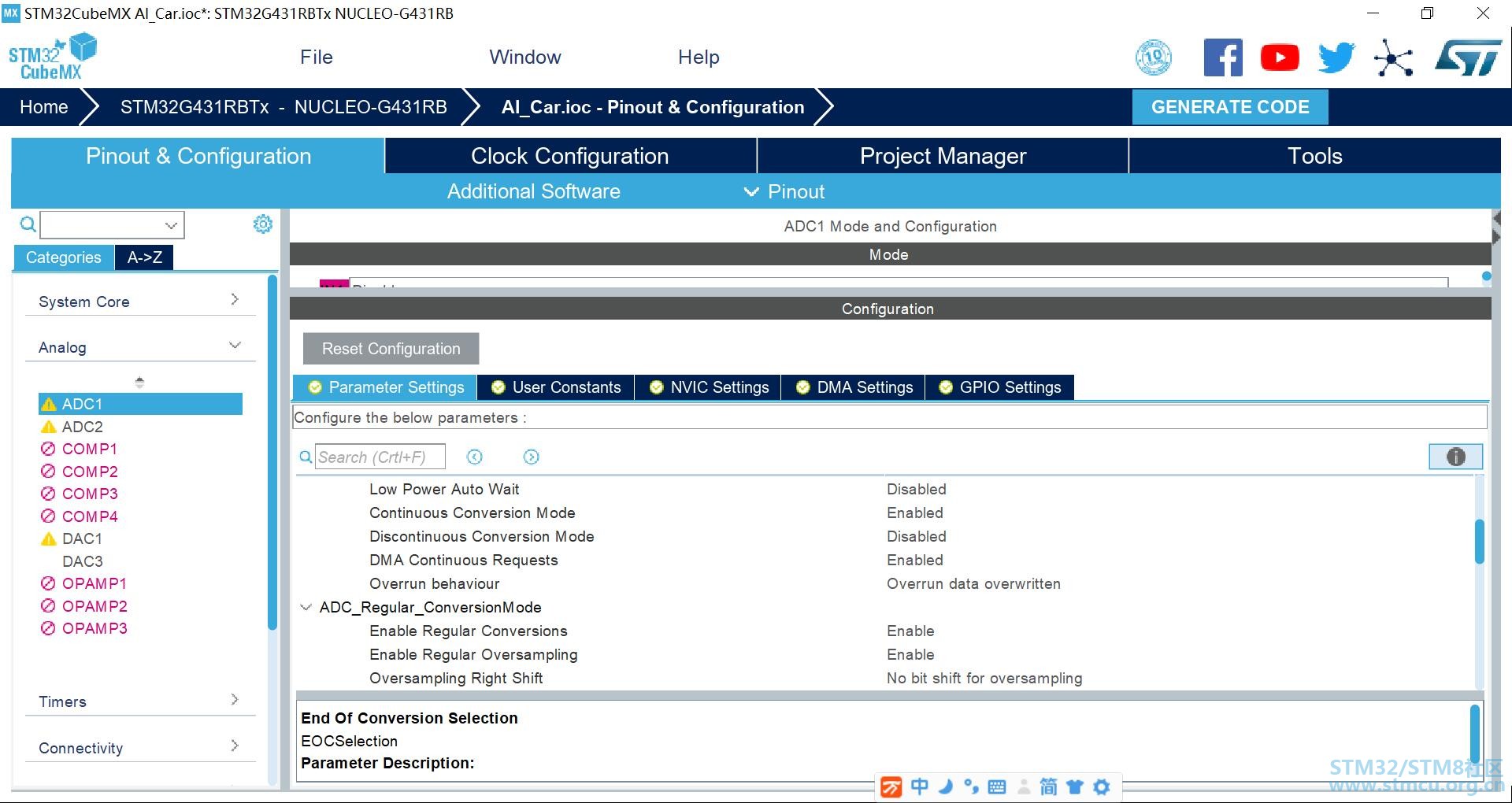
Task: Open the Help menu
Action: (699, 57)
